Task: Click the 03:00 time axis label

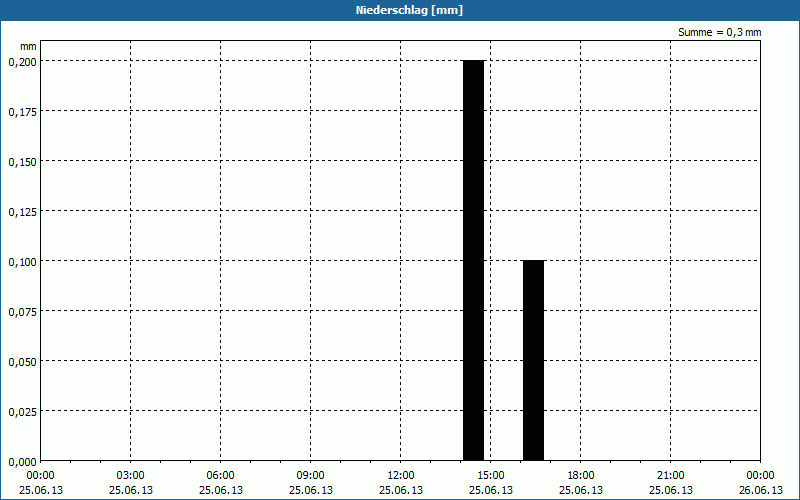Action: click(x=131, y=475)
